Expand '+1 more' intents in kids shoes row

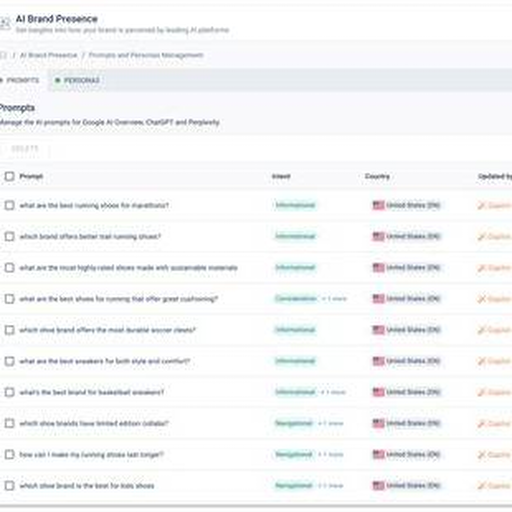pyautogui.click(x=330, y=486)
